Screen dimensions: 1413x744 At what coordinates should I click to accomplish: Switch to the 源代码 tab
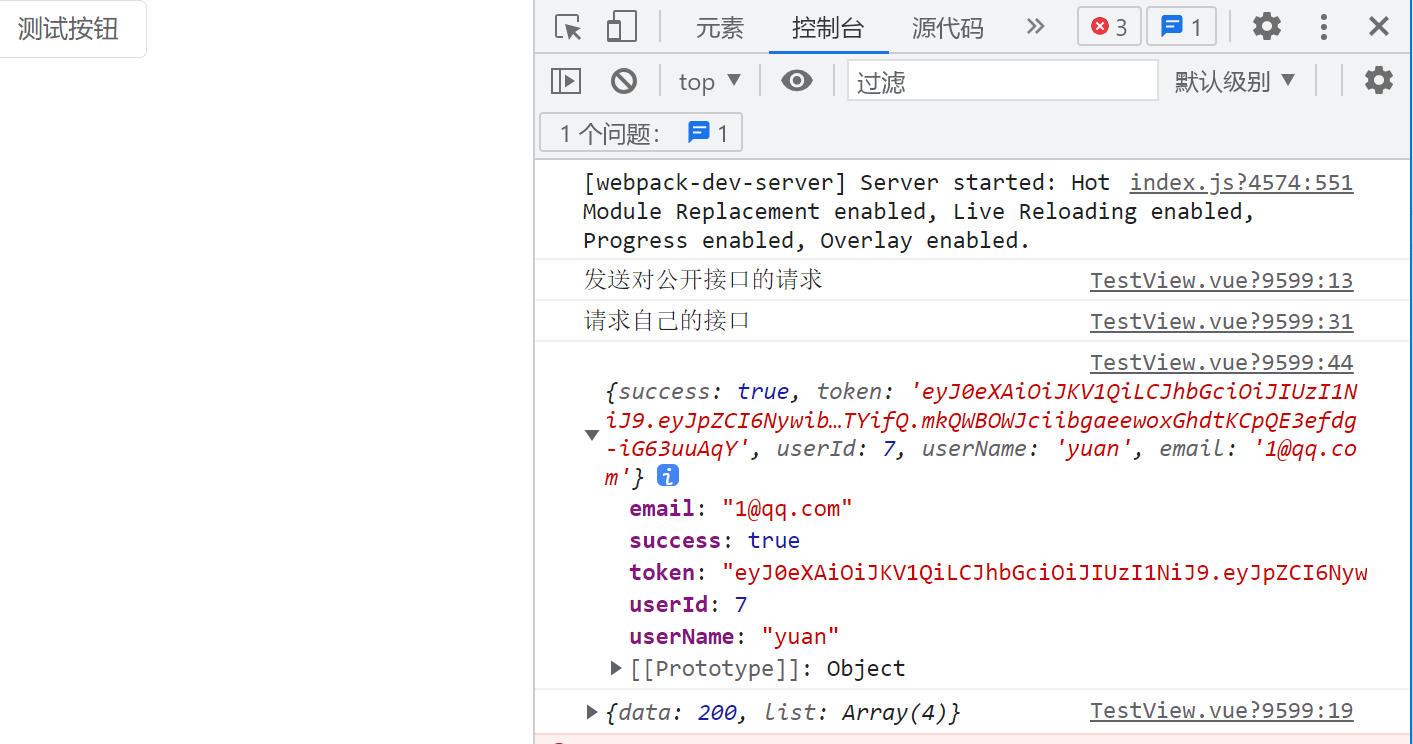point(947,28)
